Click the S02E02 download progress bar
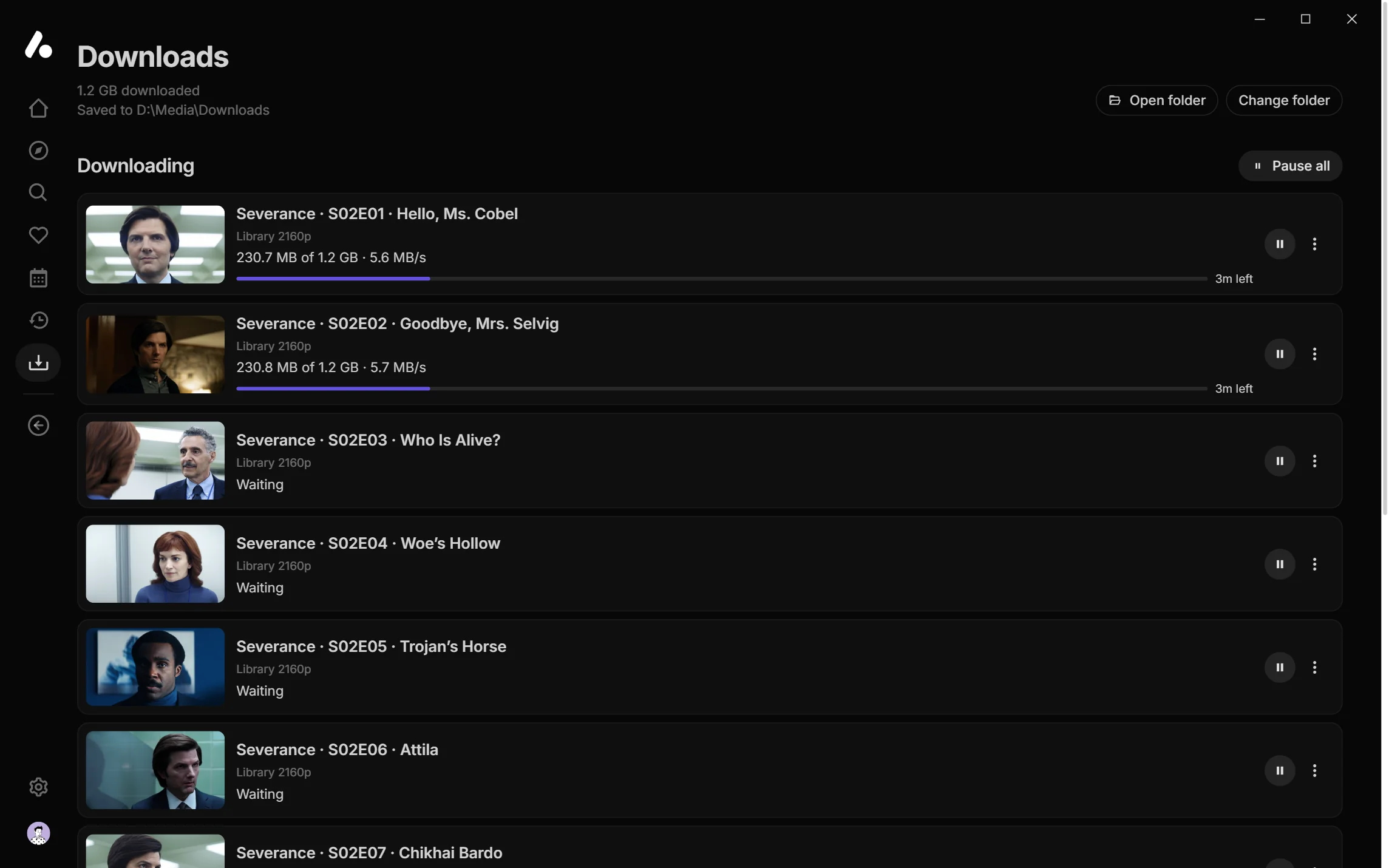The width and height of the screenshot is (1389, 868). pos(721,388)
